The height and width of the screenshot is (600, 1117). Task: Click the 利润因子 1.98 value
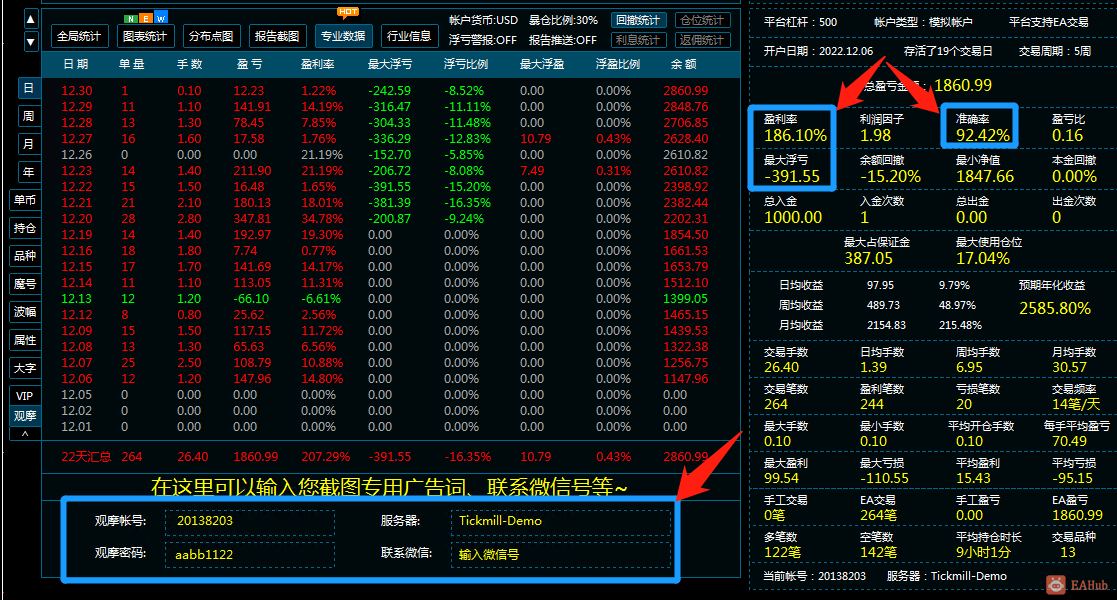coord(876,135)
